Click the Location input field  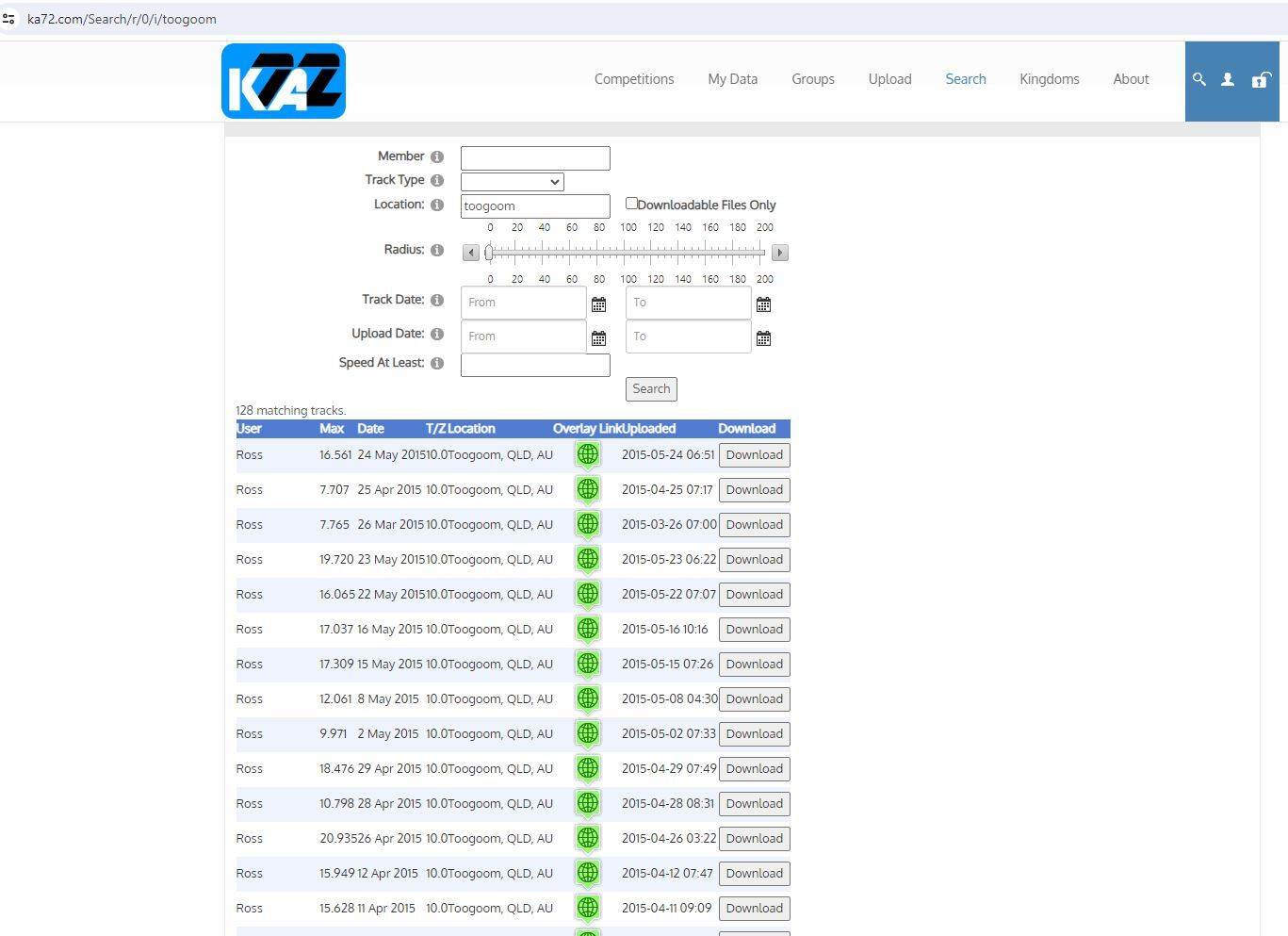534,206
